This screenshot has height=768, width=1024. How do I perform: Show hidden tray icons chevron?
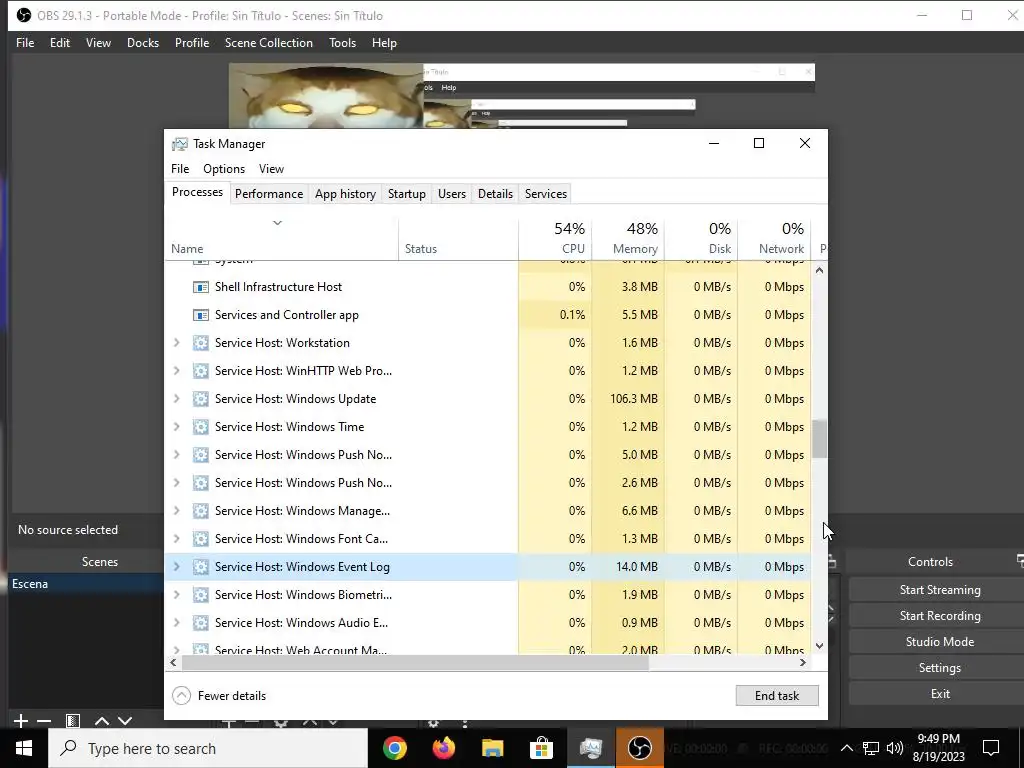point(846,748)
